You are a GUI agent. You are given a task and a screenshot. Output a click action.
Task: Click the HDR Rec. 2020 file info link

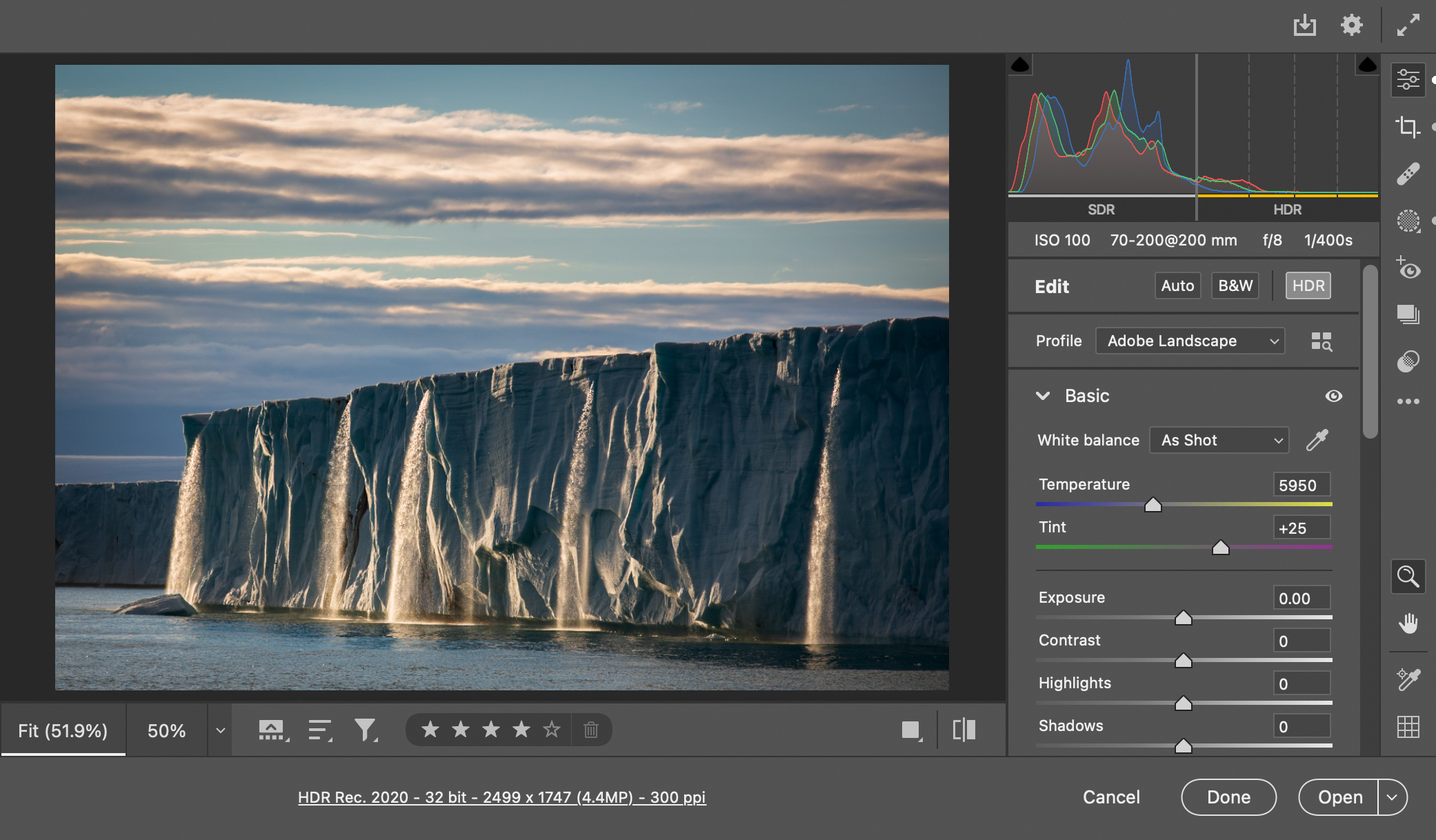[x=502, y=797]
